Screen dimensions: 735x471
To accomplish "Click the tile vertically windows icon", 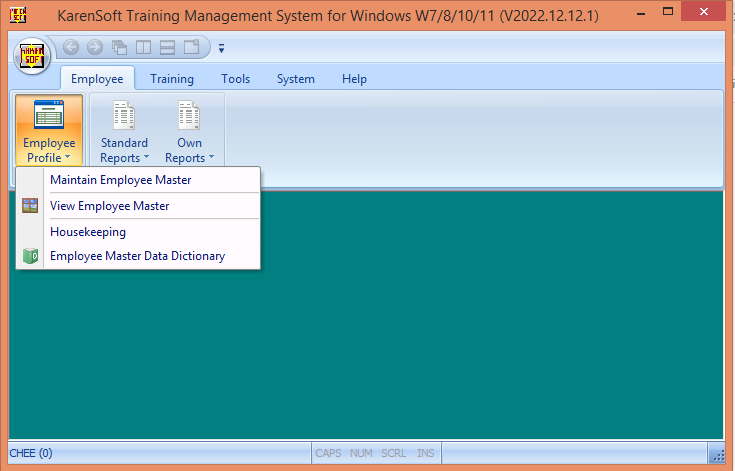I will click(143, 47).
